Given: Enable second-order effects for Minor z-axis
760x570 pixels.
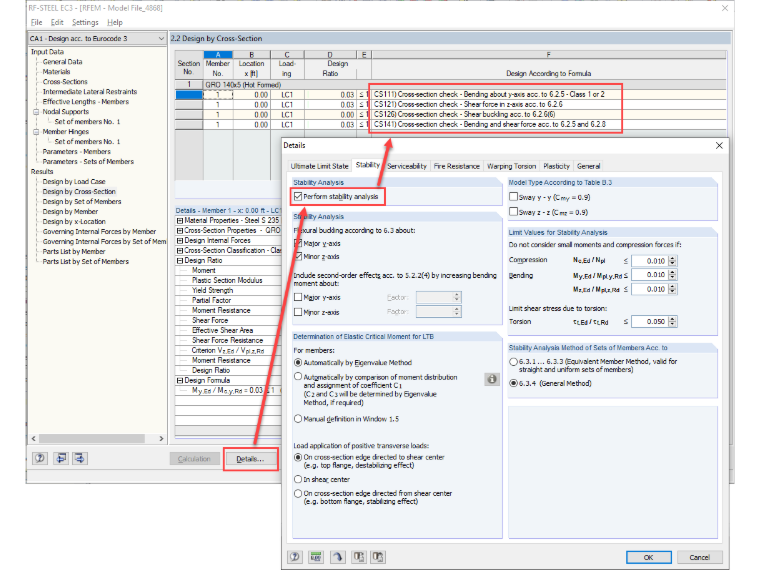Looking at the screenshot, I should [x=298, y=312].
